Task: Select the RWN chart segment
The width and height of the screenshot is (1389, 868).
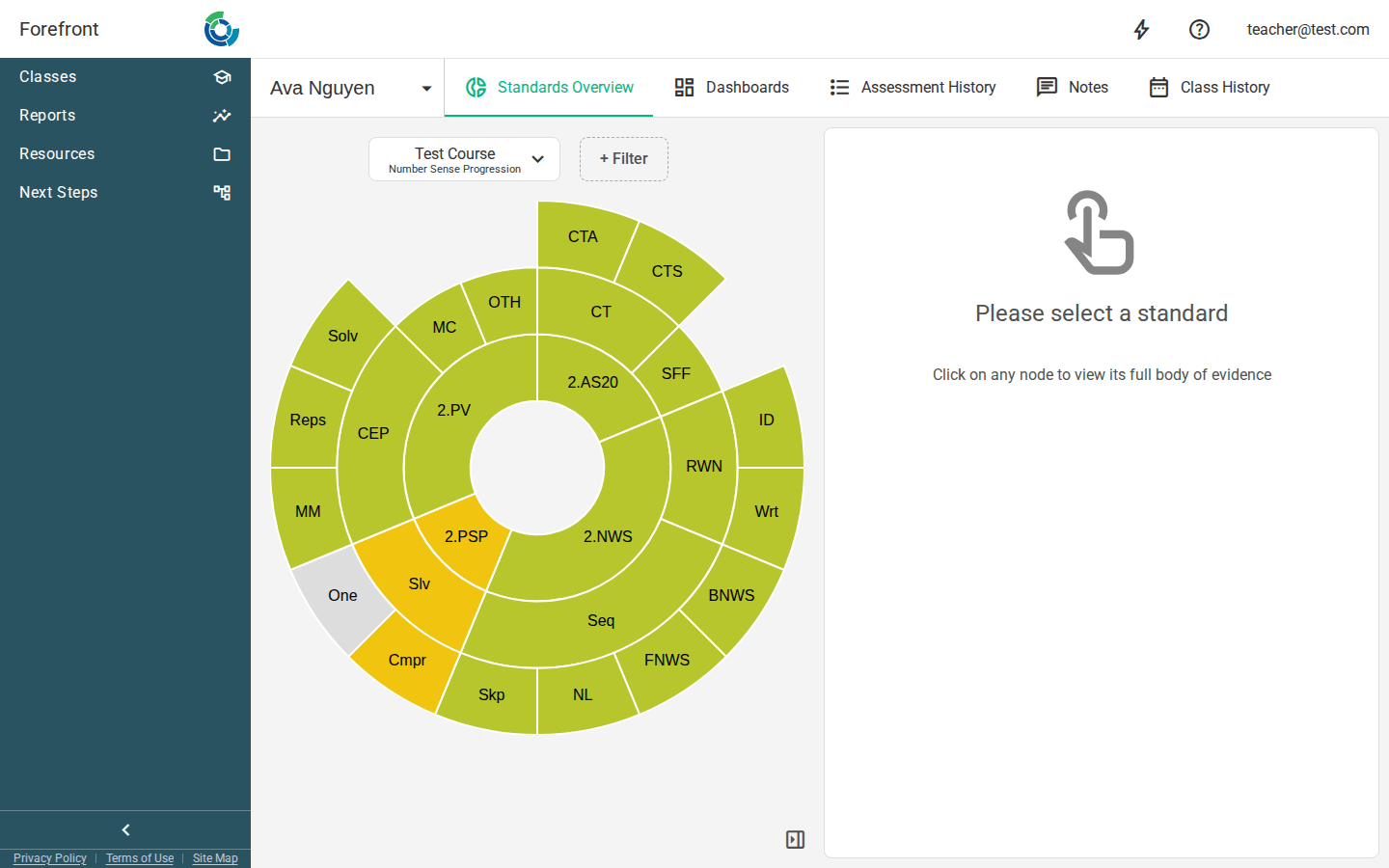Action: click(x=703, y=466)
